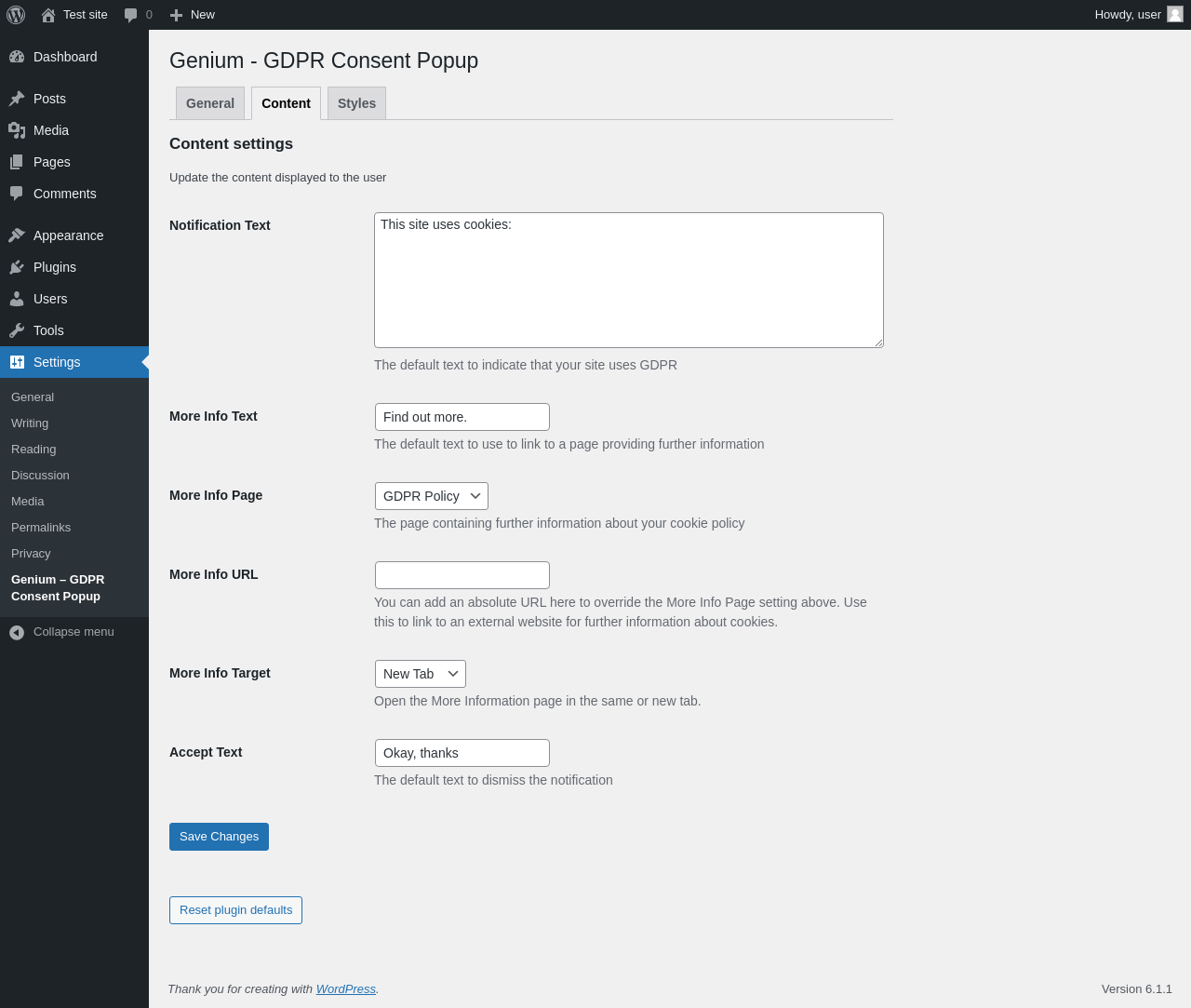Follow the WordPress footer link

pyautogui.click(x=346, y=989)
